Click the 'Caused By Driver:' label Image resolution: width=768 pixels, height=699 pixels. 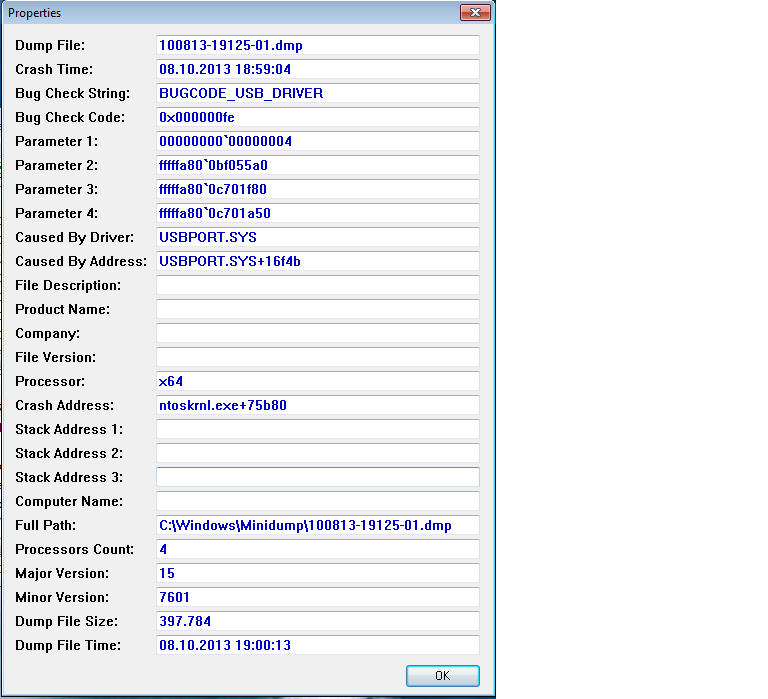pyautogui.click(x=74, y=238)
